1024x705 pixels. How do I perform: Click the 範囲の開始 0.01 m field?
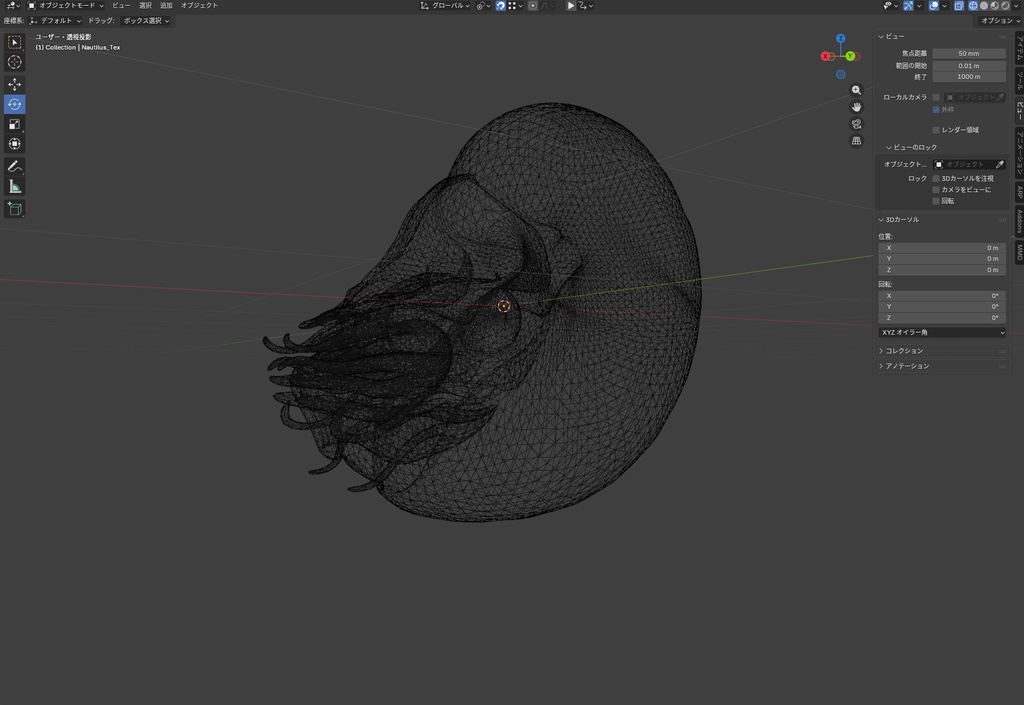[x=968, y=66]
